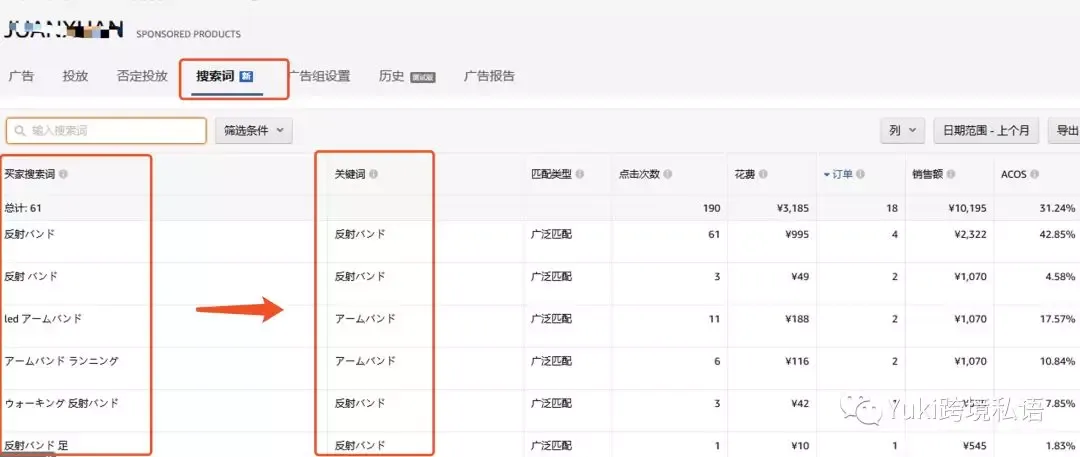Click total orders value 18
1080x457 pixels.
[892, 207]
